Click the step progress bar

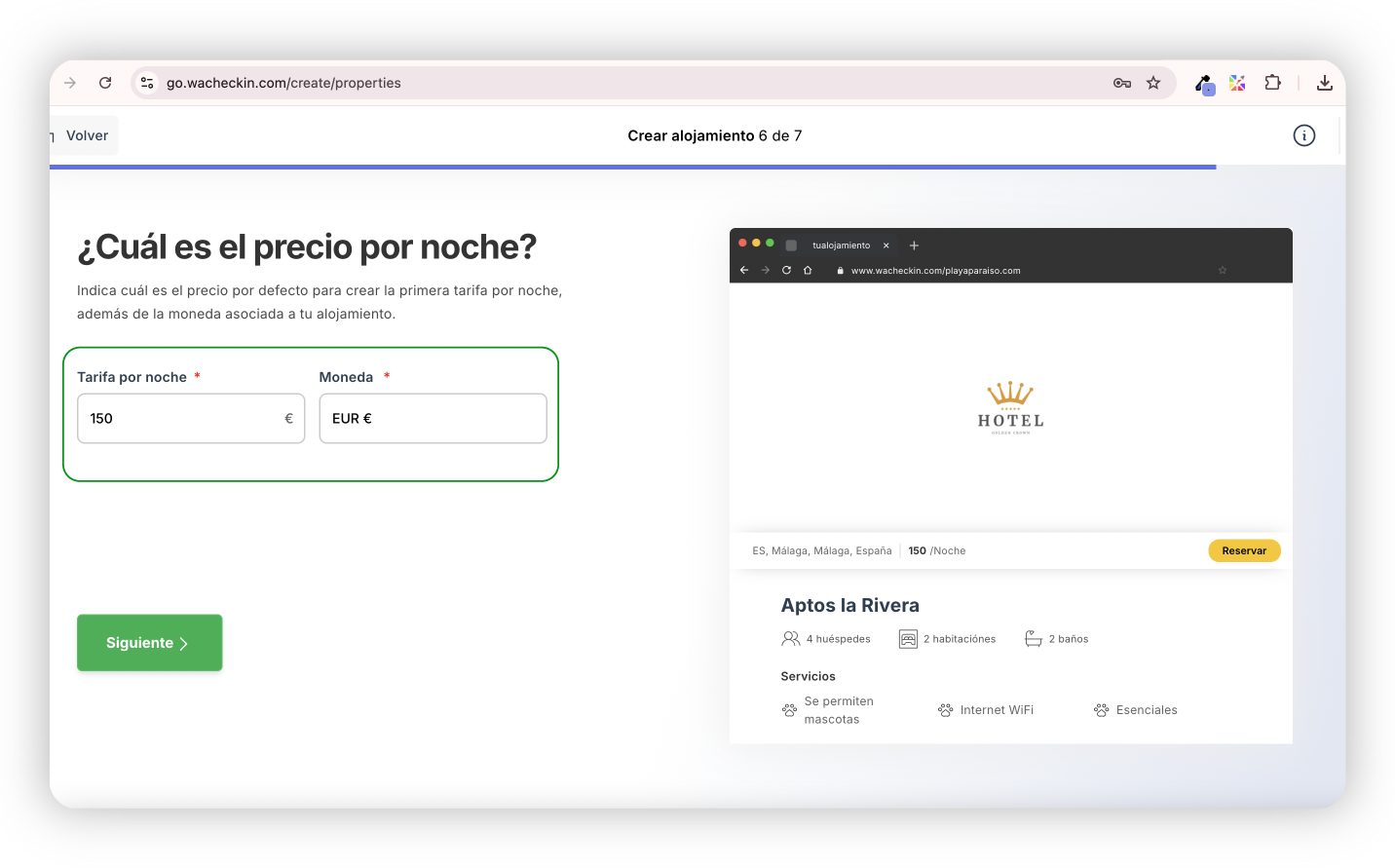[x=633, y=167]
